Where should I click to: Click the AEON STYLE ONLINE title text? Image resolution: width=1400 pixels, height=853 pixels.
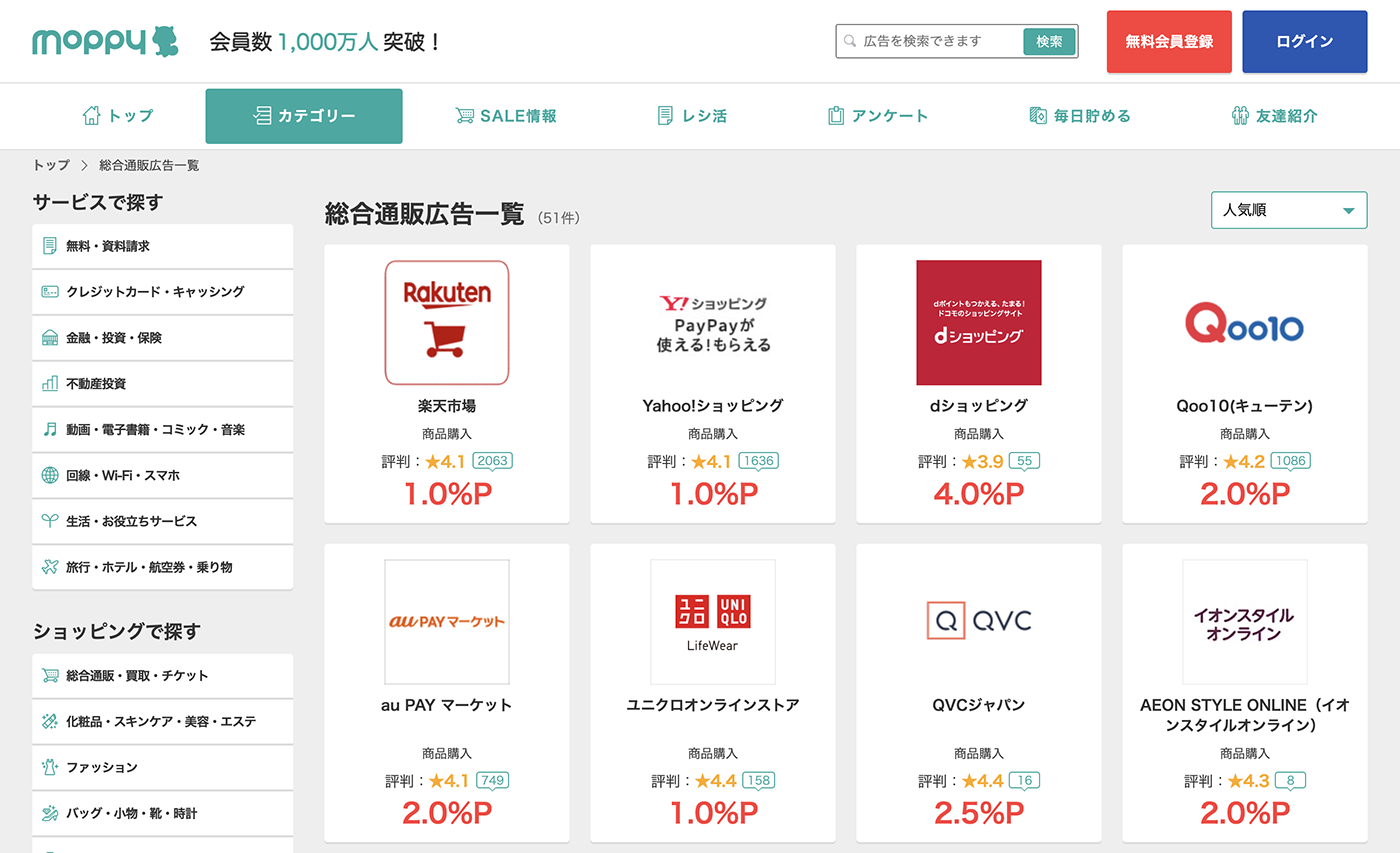pos(1245,714)
